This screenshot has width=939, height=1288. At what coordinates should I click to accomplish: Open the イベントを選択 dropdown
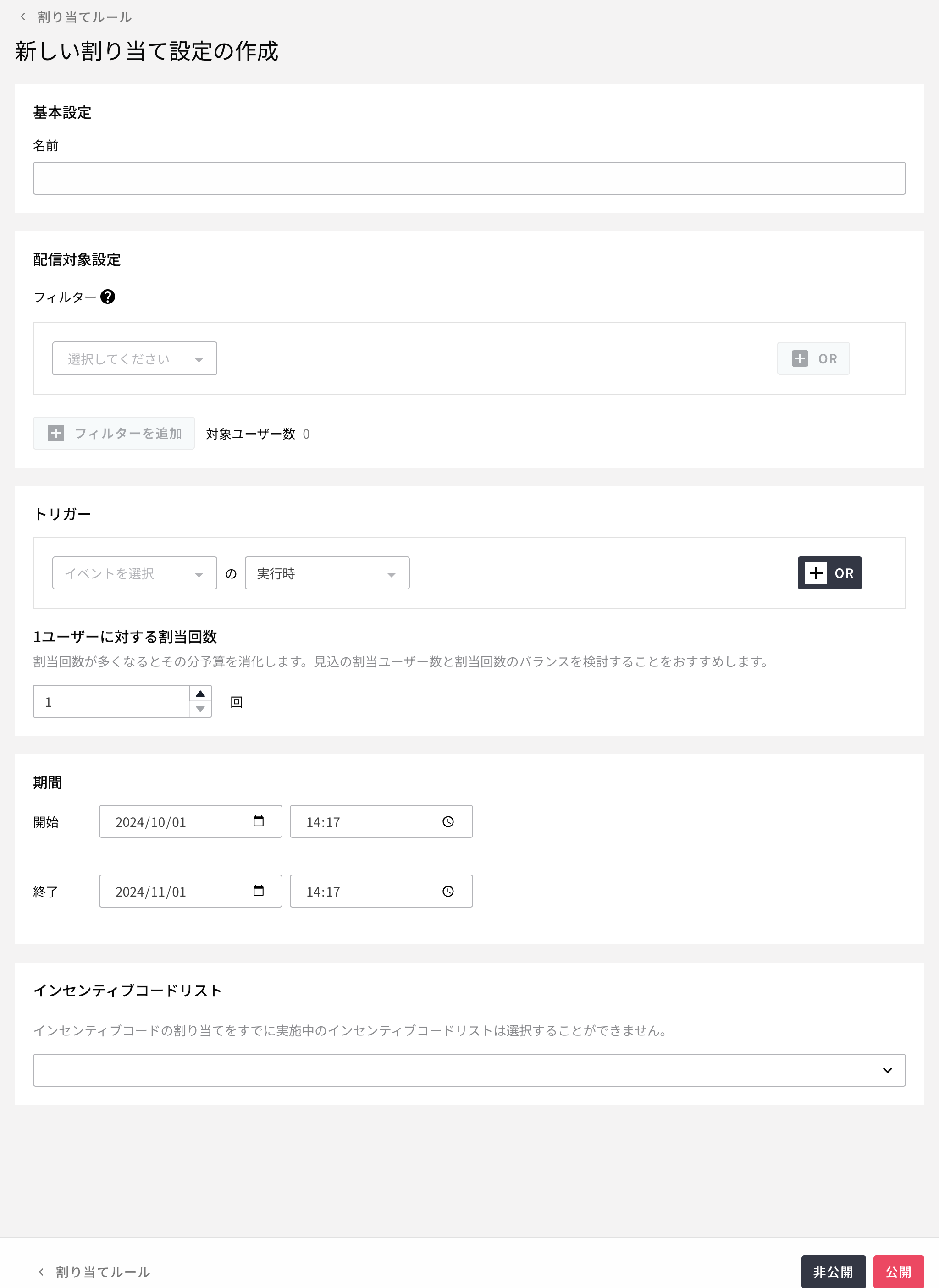click(x=135, y=572)
